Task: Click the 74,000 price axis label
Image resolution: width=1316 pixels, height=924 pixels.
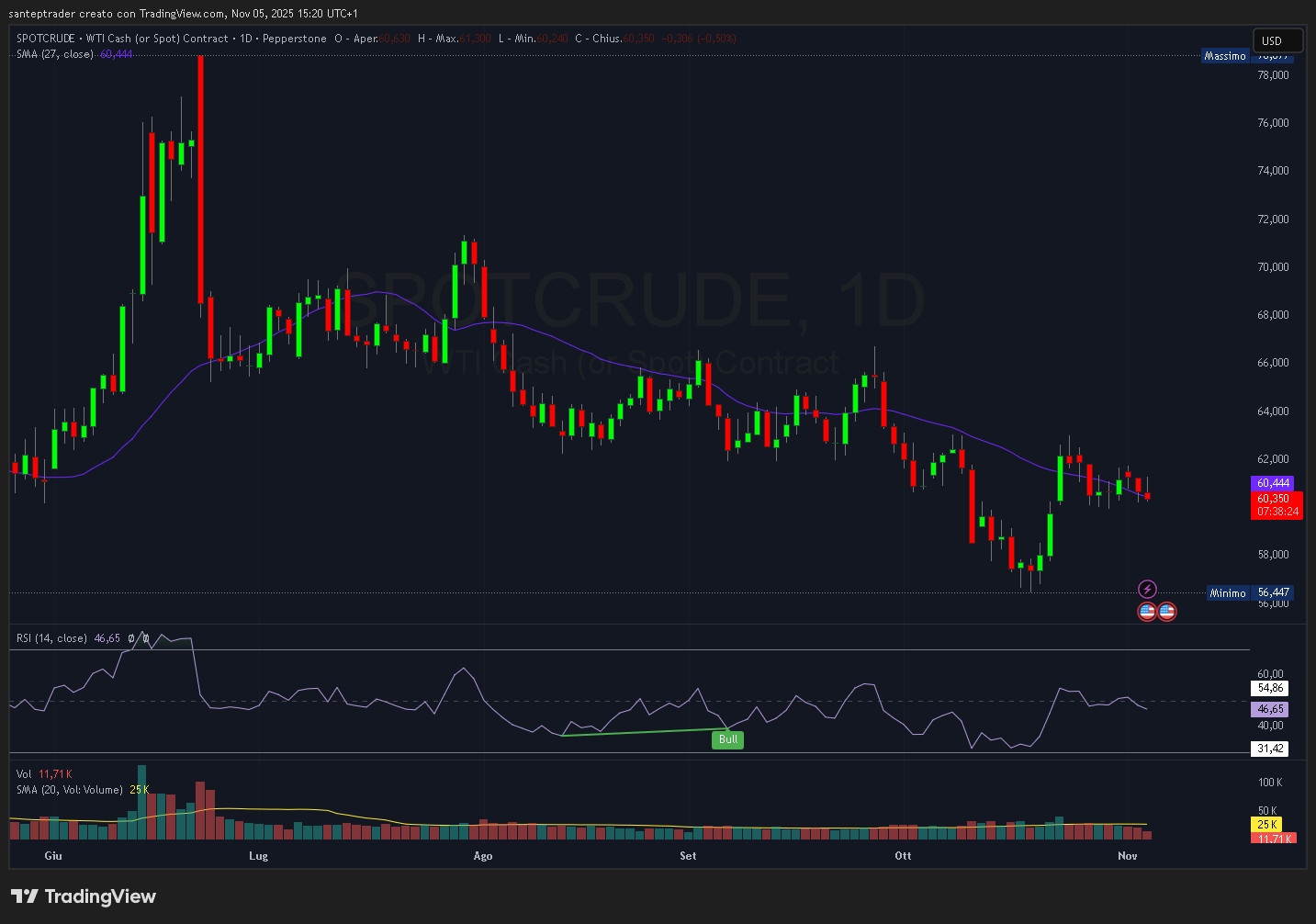Action: point(1273,171)
